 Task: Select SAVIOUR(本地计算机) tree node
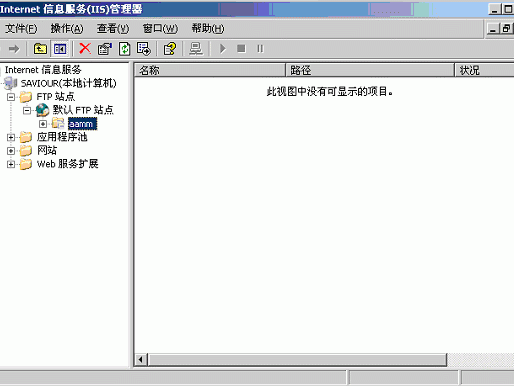coord(69,83)
